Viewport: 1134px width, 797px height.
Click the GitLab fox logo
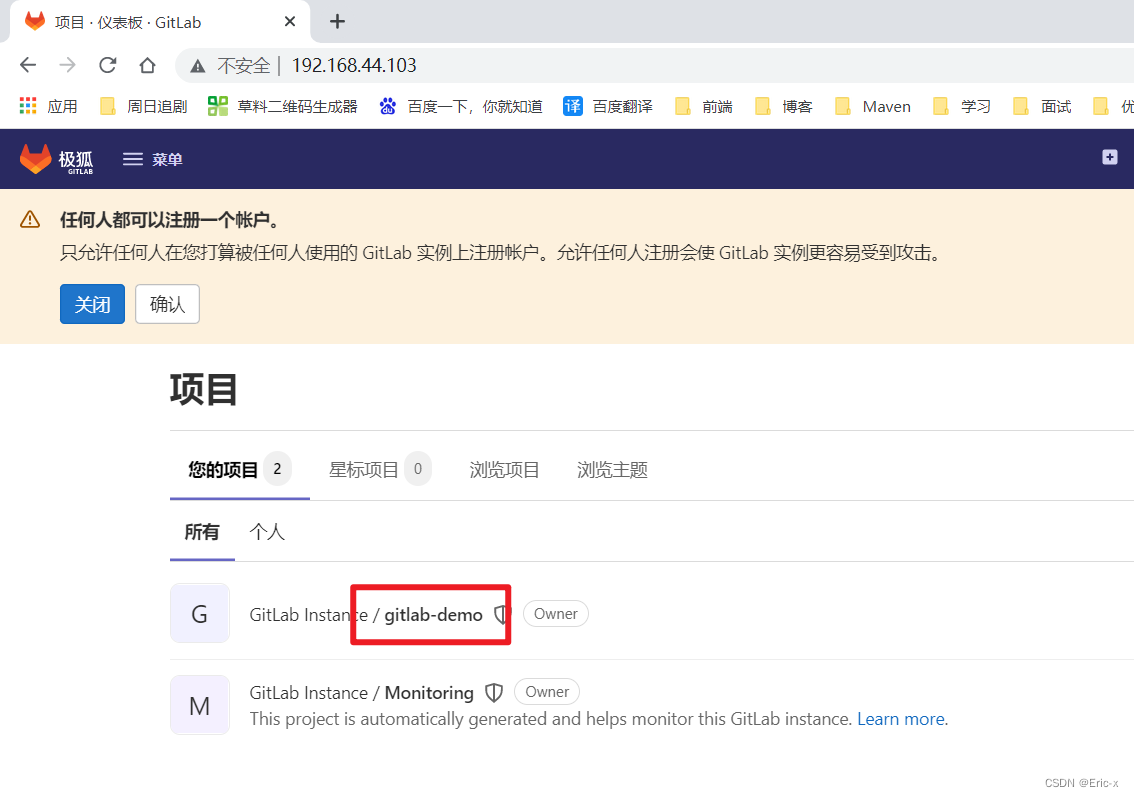coord(36,159)
